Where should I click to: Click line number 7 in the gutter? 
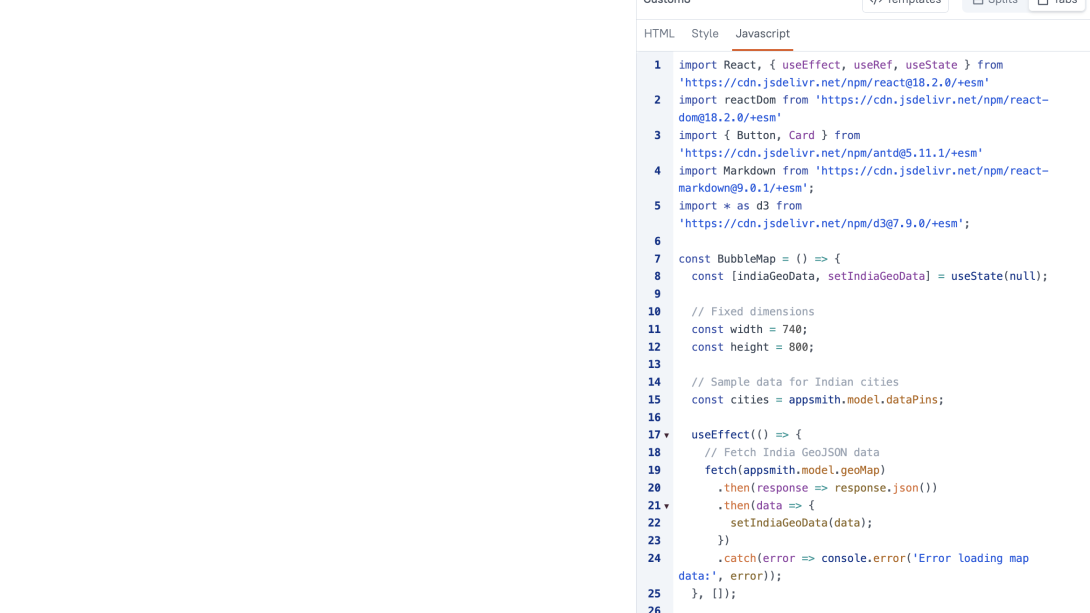point(657,258)
